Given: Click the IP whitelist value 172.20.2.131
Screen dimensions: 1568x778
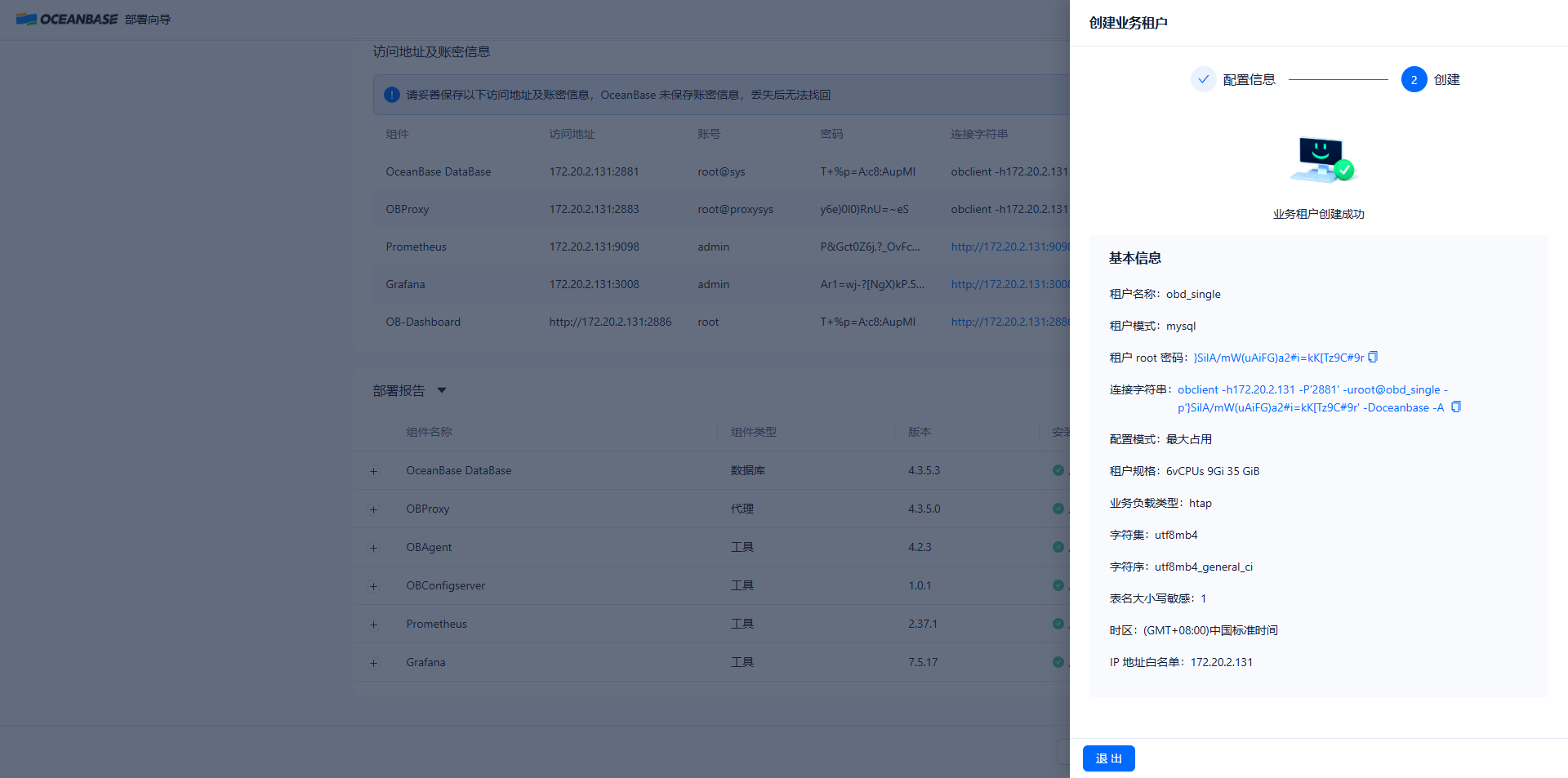Looking at the screenshot, I should click(x=1221, y=662).
